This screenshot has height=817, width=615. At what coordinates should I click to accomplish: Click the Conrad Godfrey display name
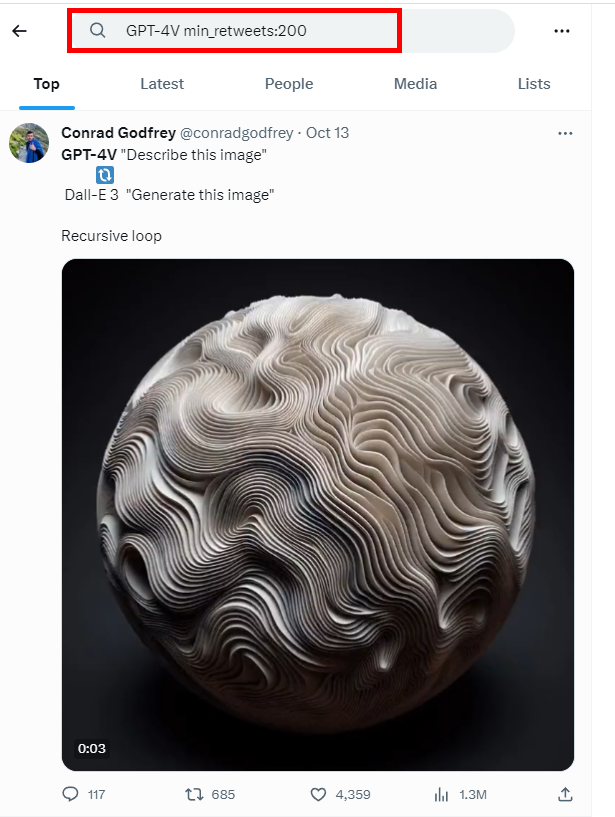point(118,133)
